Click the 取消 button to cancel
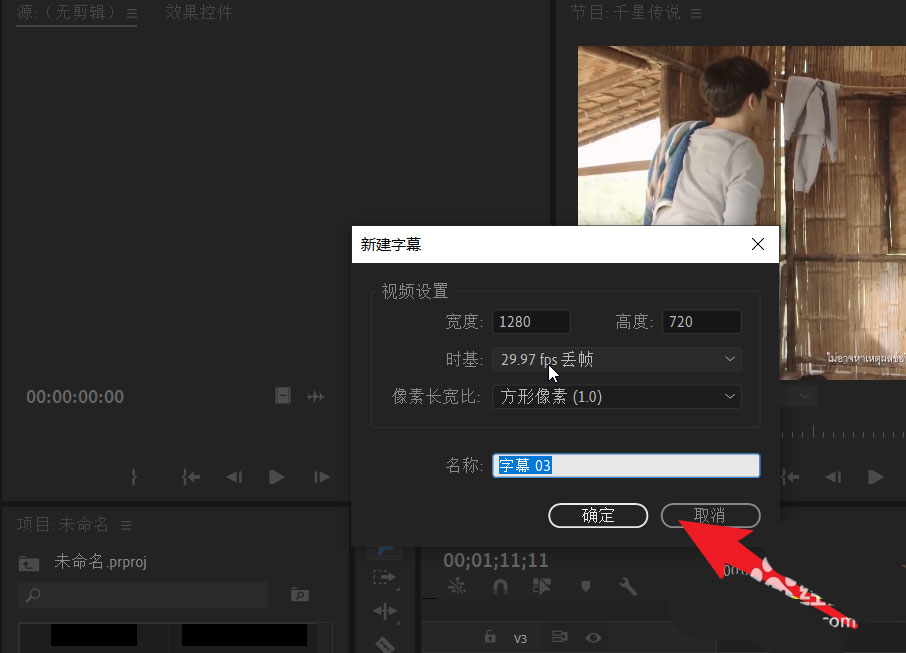The height and width of the screenshot is (653, 906). pyautogui.click(x=710, y=515)
